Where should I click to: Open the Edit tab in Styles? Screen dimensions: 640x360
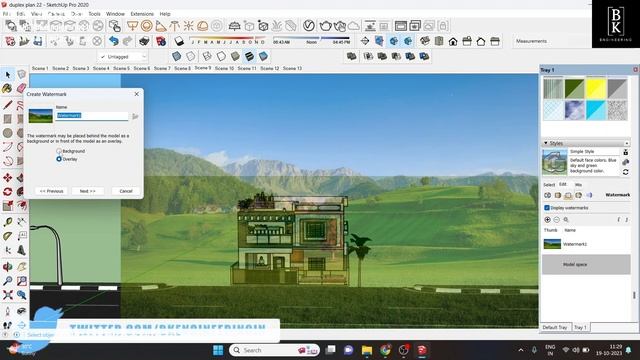coord(562,184)
